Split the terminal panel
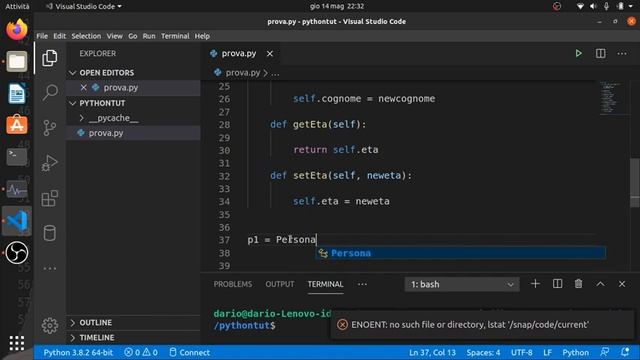The height and width of the screenshot is (360, 640). coord(557,284)
